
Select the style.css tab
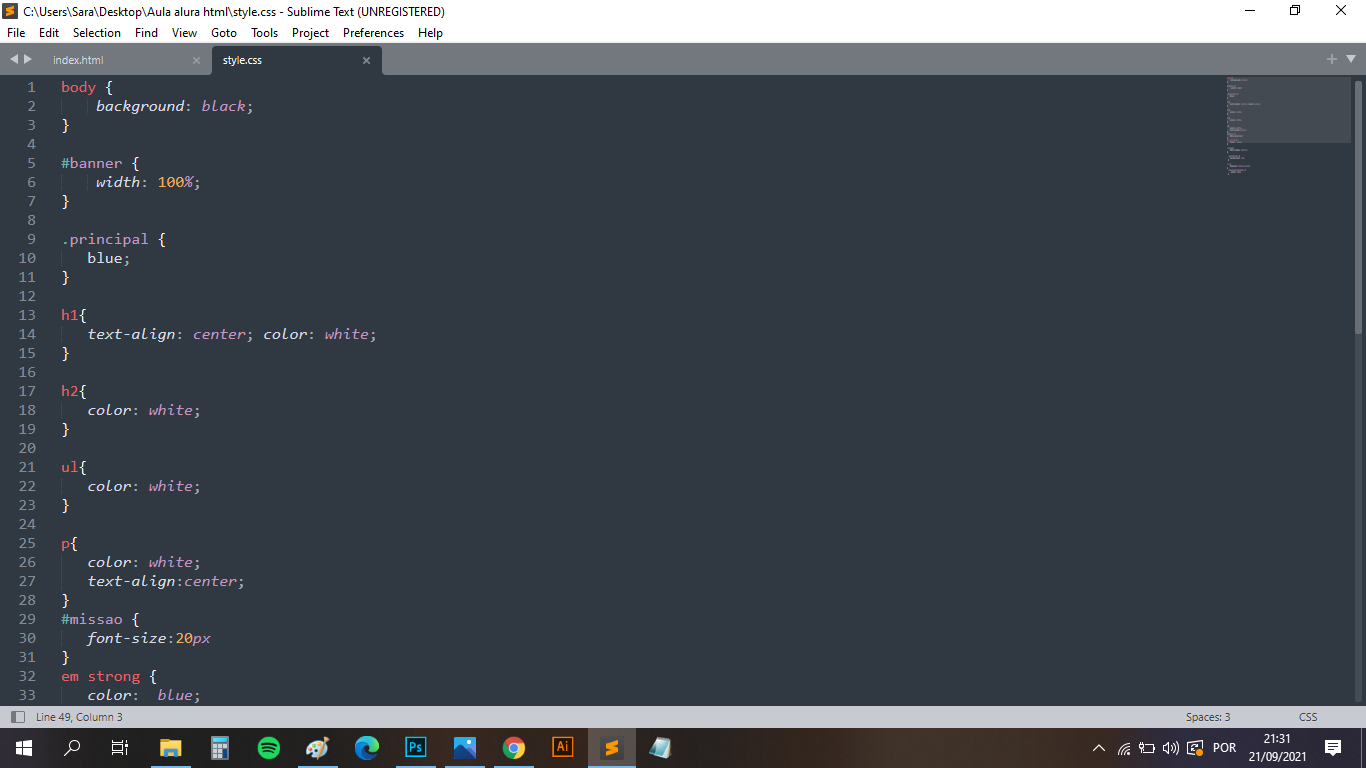coord(243,60)
